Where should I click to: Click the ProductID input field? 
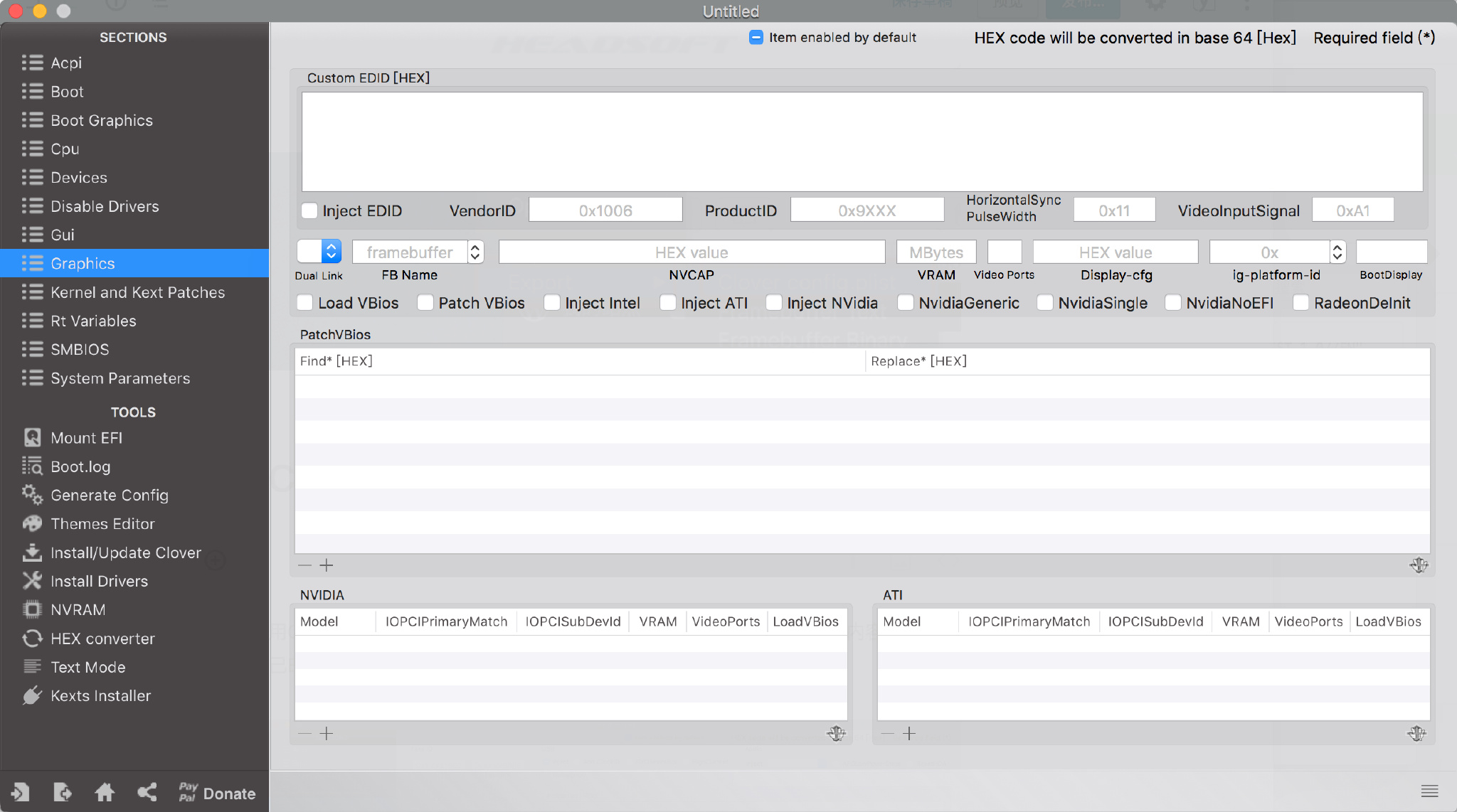pyautogui.click(x=867, y=210)
